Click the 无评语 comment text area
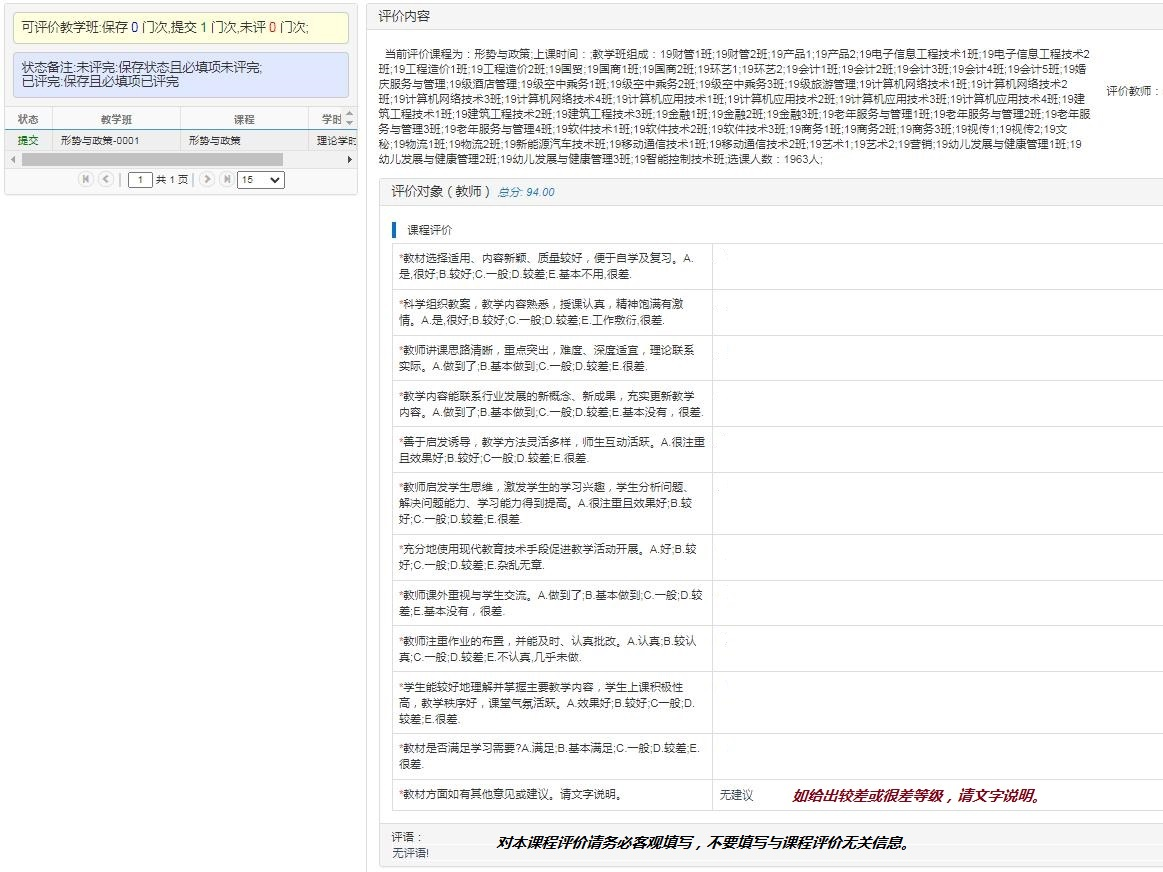 411,853
